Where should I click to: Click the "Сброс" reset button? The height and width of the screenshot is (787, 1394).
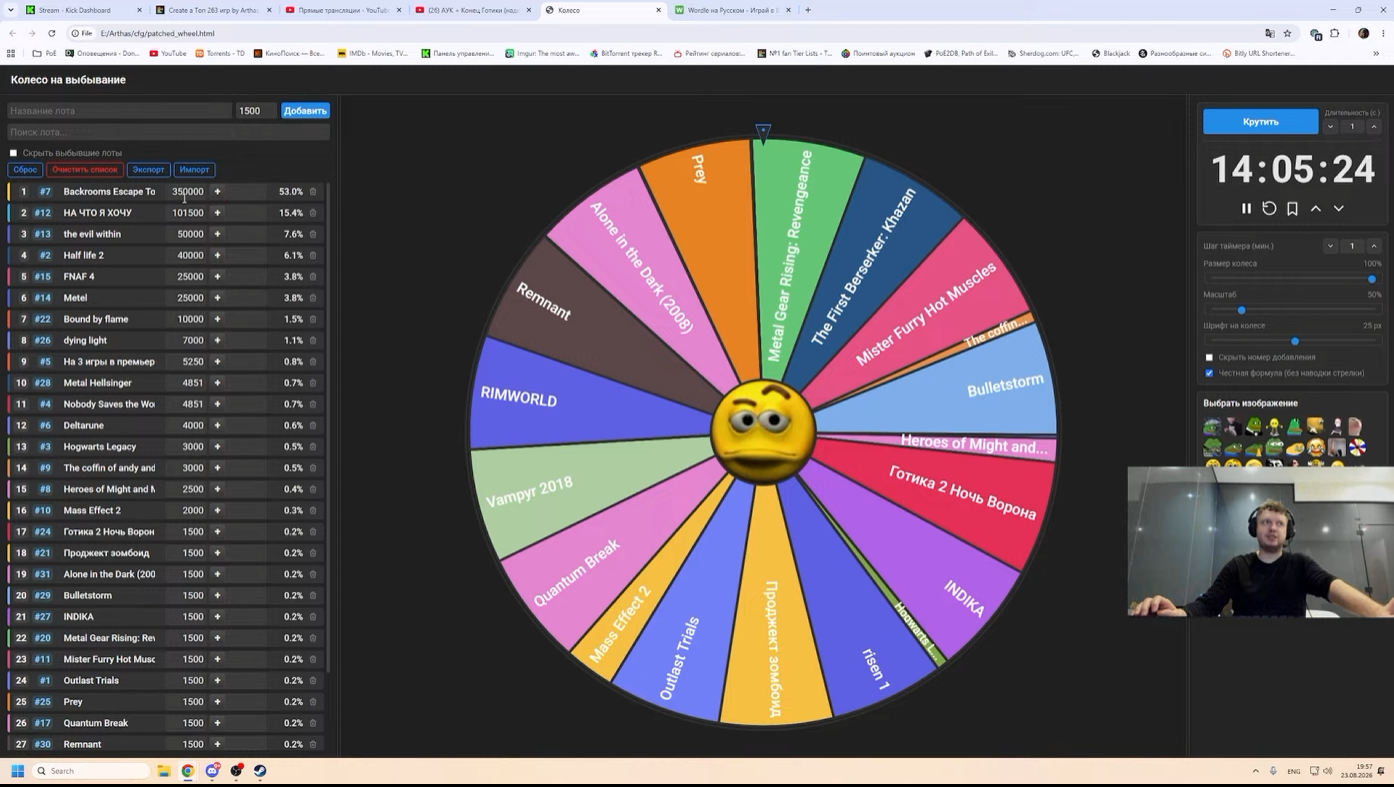[25, 170]
